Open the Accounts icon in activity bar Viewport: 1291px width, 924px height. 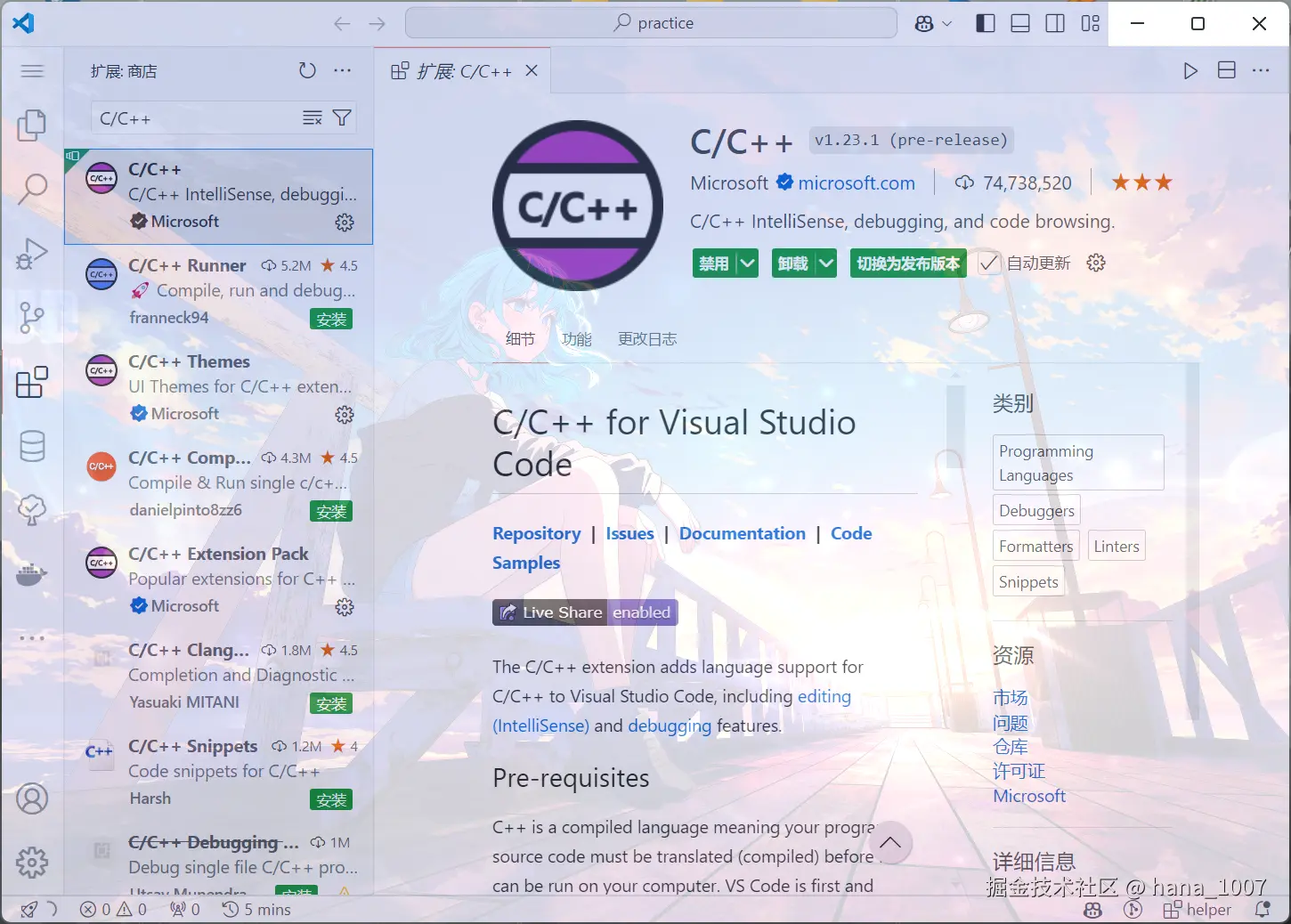[x=32, y=798]
